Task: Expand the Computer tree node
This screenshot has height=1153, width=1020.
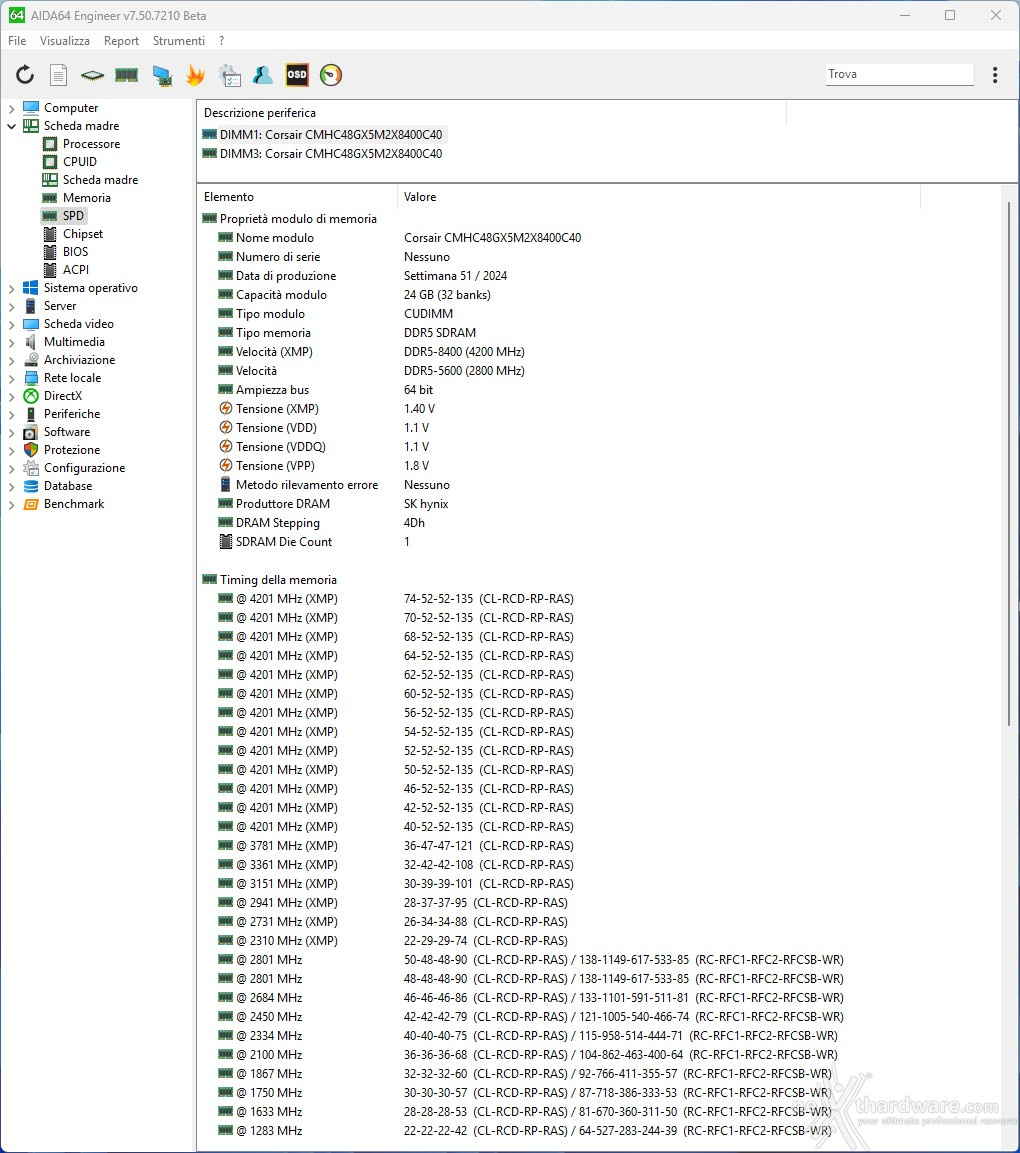Action: tap(11, 109)
